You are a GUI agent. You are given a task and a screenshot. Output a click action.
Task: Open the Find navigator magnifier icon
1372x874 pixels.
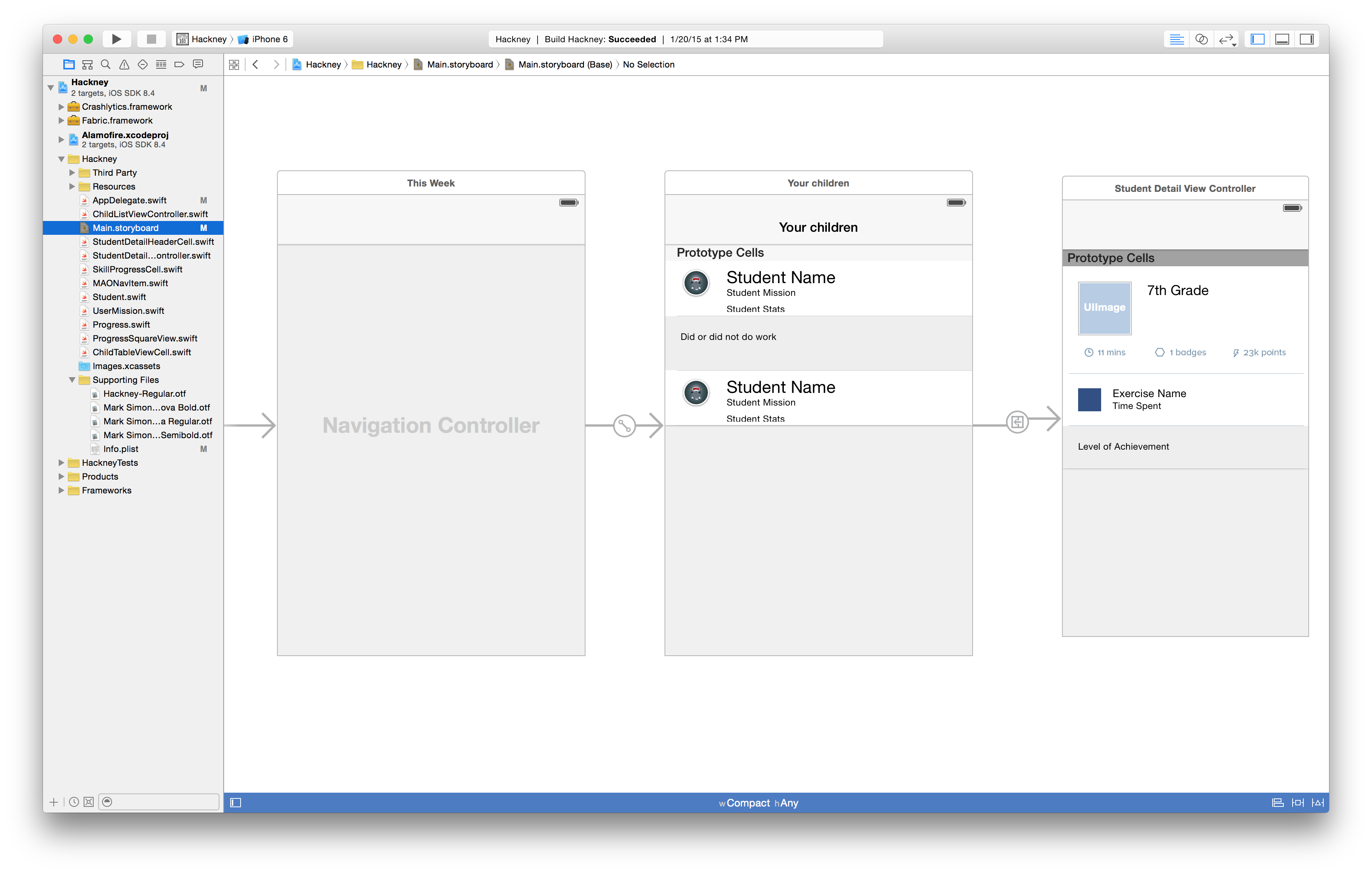point(106,64)
